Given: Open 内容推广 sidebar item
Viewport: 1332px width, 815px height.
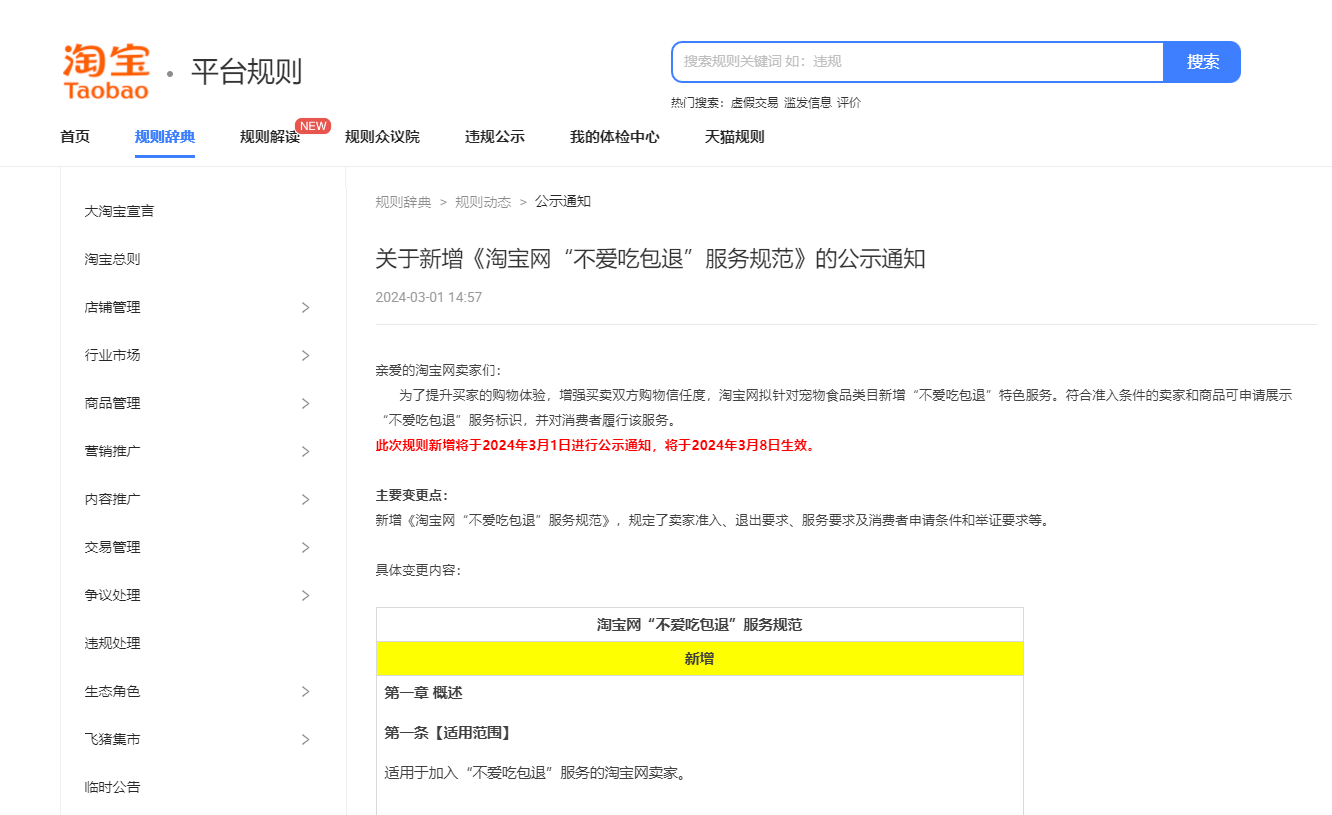Looking at the screenshot, I should coord(112,499).
